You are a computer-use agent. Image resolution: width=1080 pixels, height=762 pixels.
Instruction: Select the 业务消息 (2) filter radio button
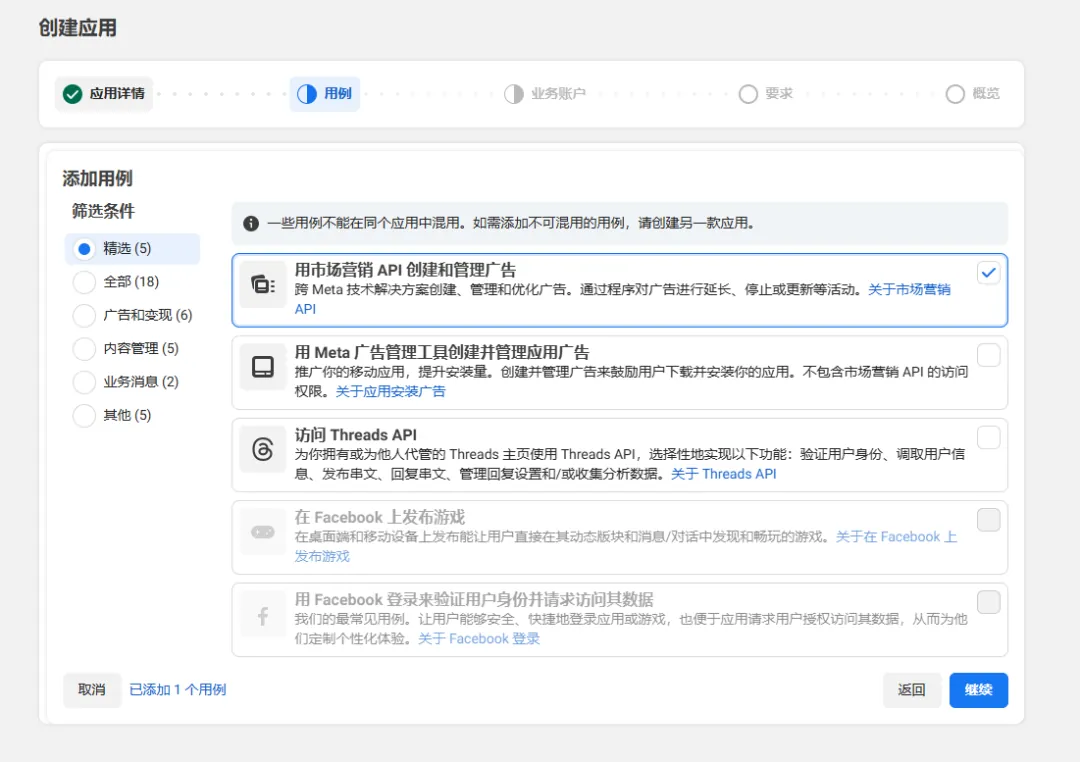point(84,382)
